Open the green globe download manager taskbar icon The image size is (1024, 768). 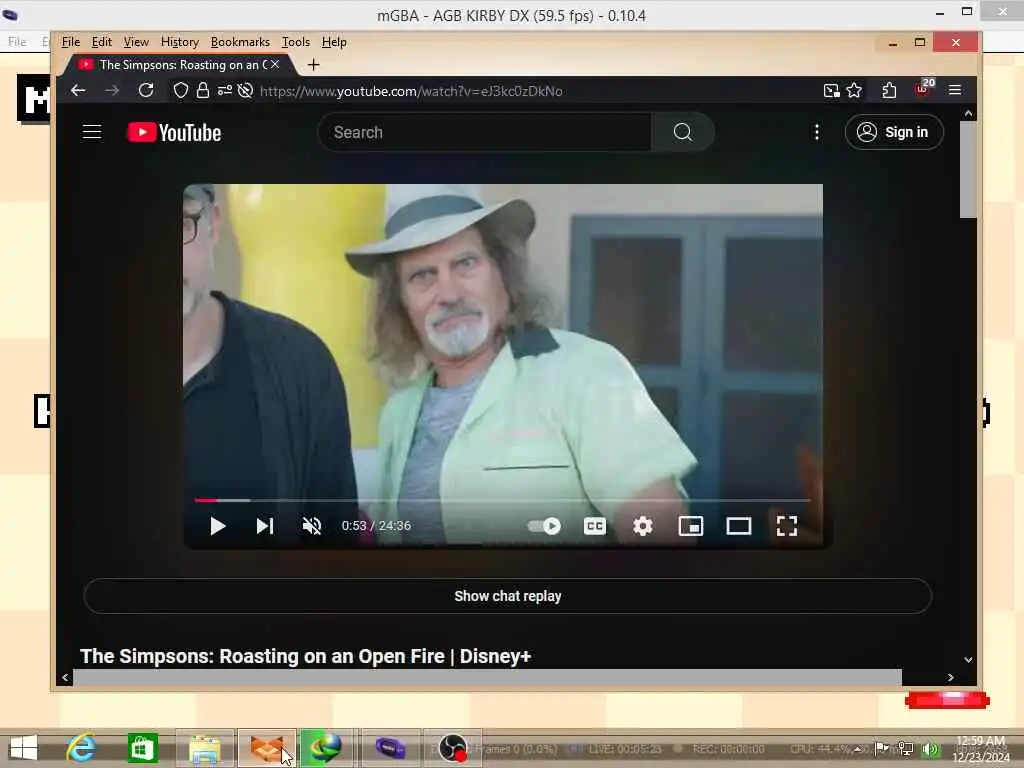pyautogui.click(x=325, y=748)
